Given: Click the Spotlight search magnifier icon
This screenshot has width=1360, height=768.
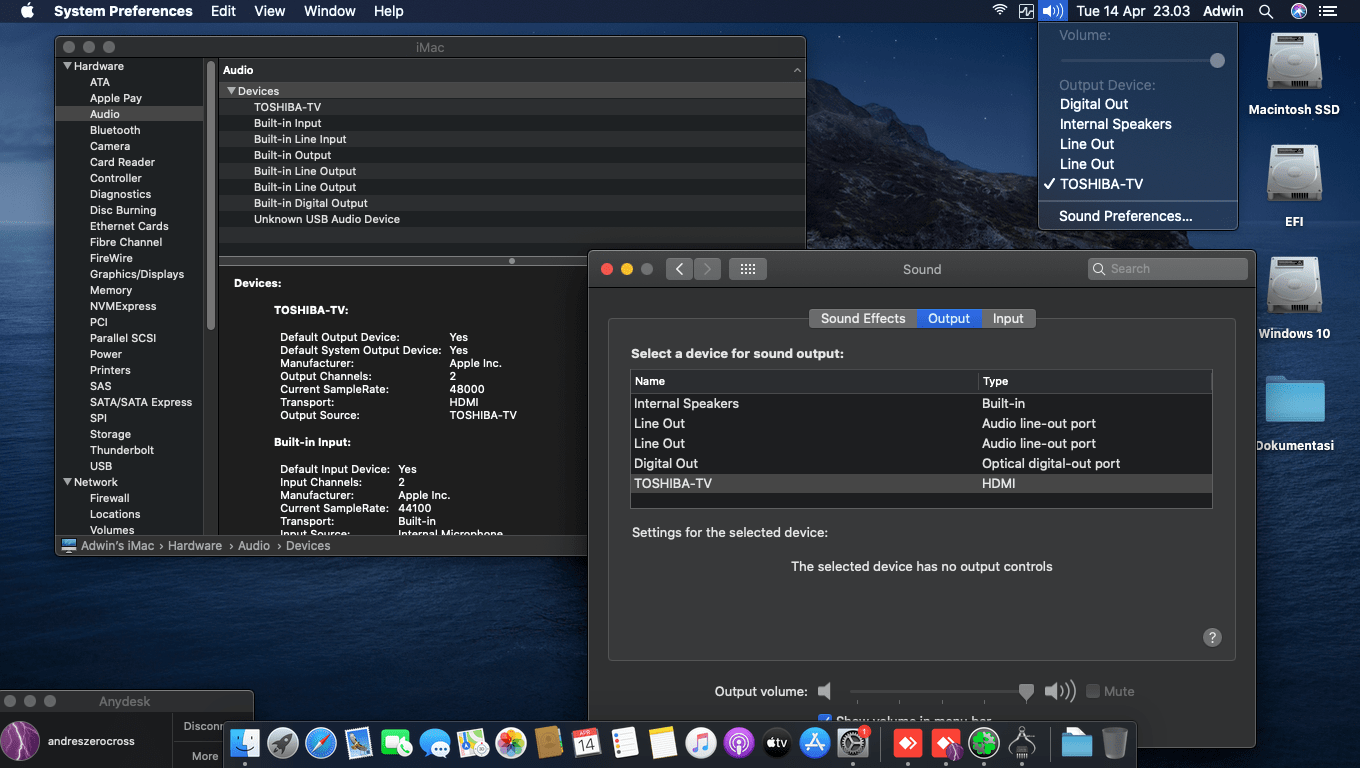Looking at the screenshot, I should pyautogui.click(x=1266, y=11).
